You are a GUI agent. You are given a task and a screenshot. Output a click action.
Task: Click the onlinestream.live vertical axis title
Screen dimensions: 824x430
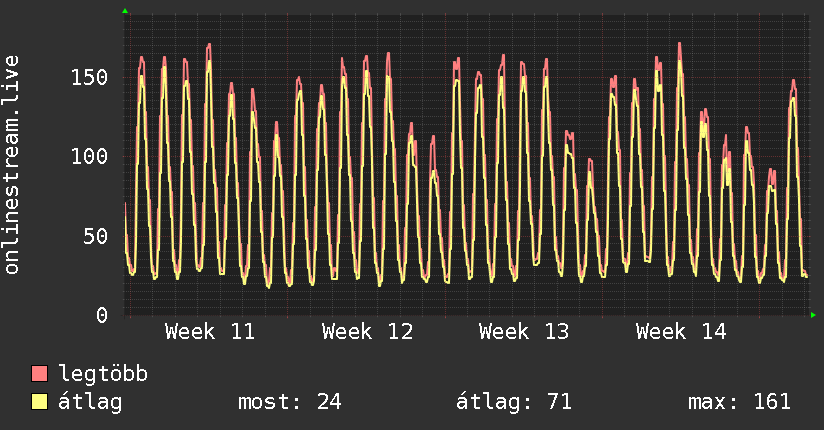point(12,165)
